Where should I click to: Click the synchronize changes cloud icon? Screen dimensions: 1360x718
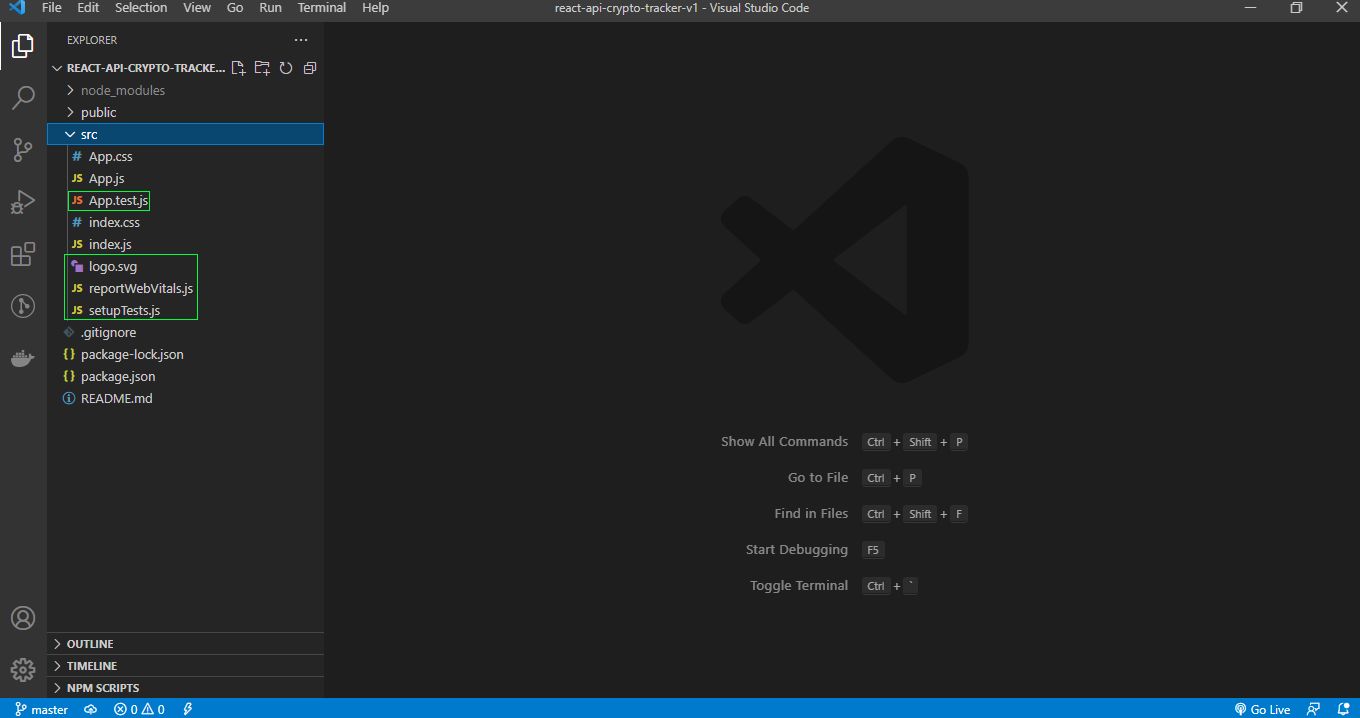(x=90, y=709)
